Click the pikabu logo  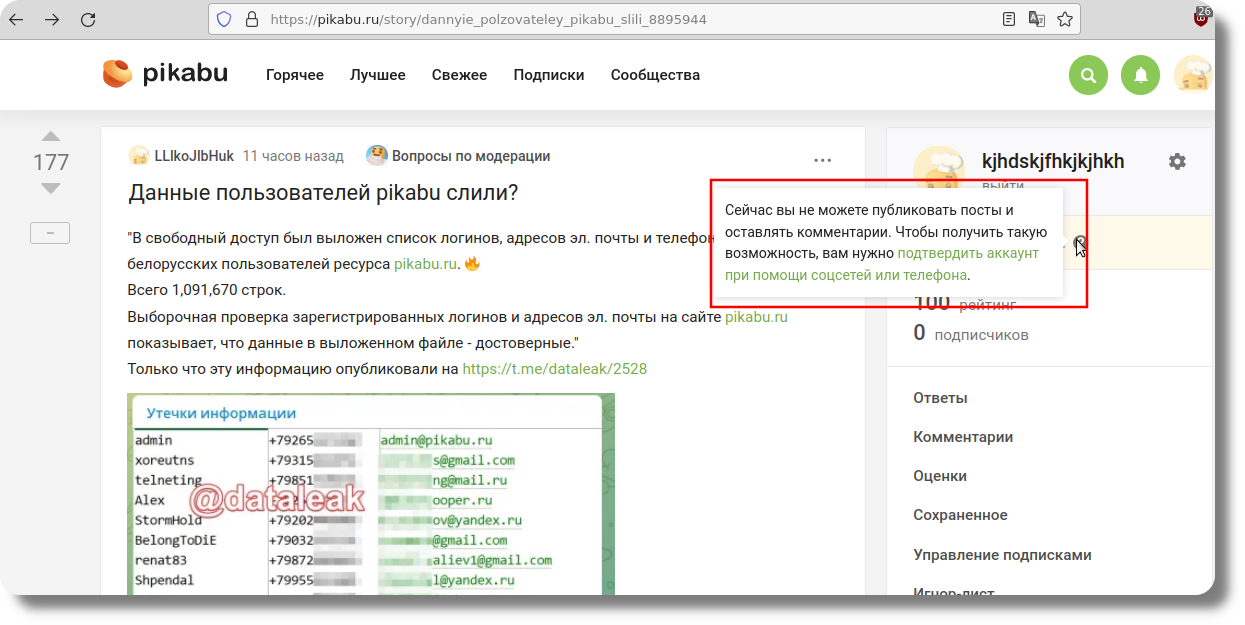click(165, 74)
